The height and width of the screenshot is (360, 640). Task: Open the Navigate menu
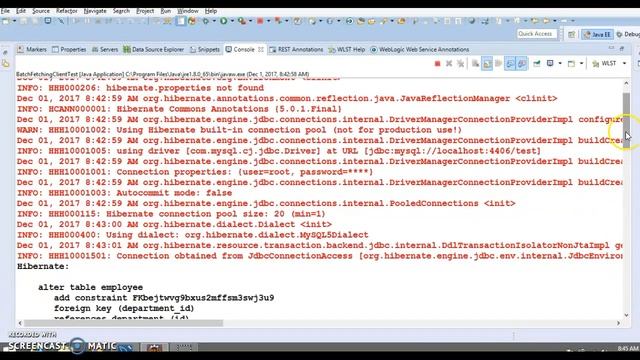point(95,11)
